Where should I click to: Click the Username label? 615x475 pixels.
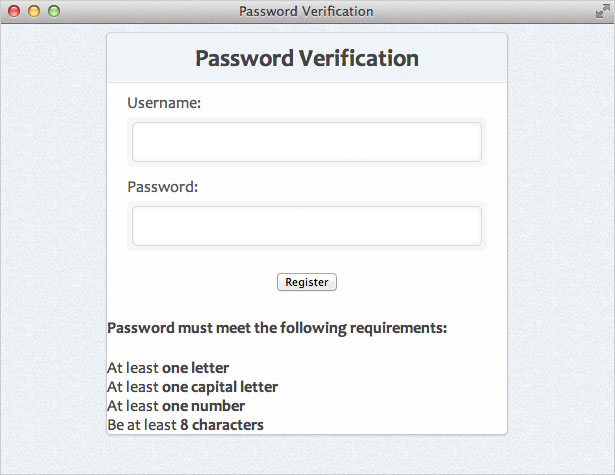[164, 102]
